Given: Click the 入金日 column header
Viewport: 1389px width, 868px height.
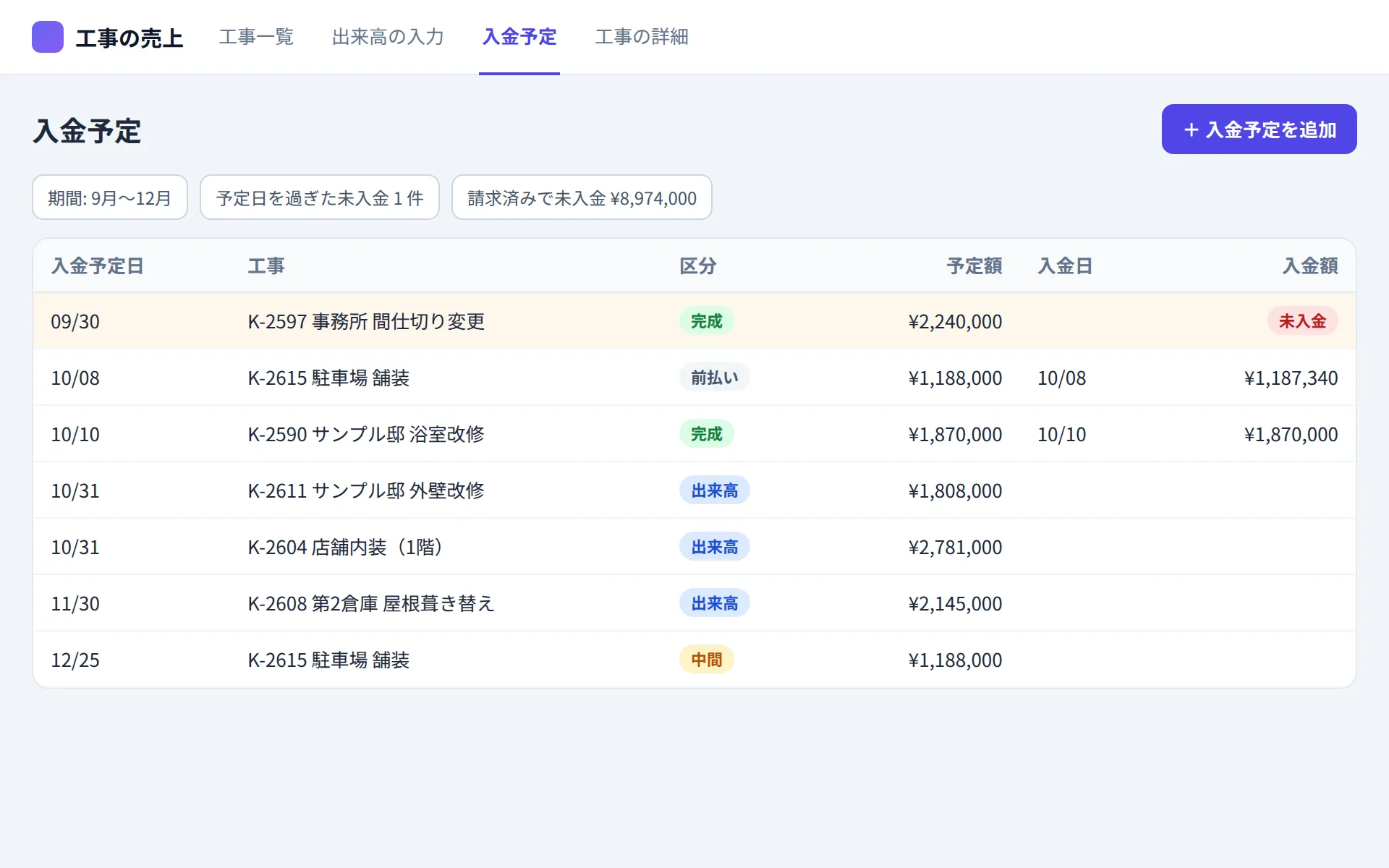Looking at the screenshot, I should (1065, 266).
